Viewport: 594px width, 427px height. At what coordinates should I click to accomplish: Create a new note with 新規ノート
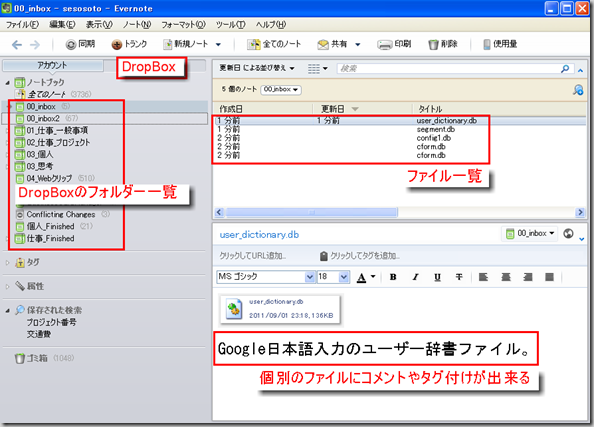point(186,44)
